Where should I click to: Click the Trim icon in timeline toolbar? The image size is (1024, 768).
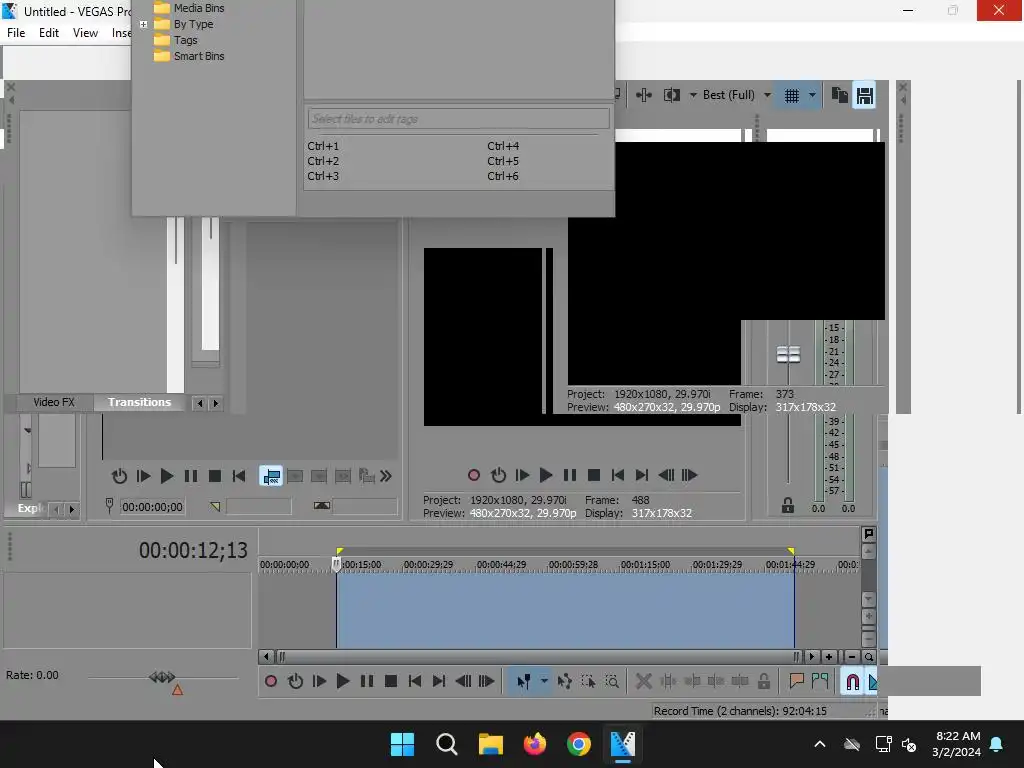[x=668, y=681]
